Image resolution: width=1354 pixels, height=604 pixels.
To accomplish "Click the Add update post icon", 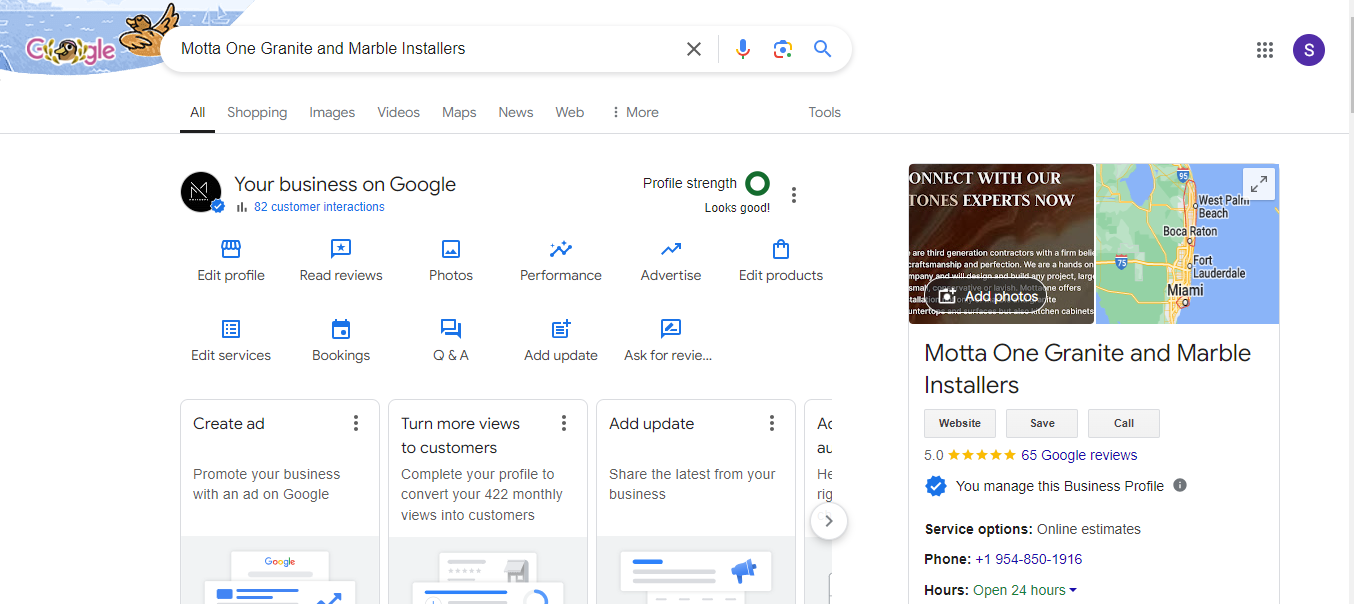I will click(x=561, y=329).
